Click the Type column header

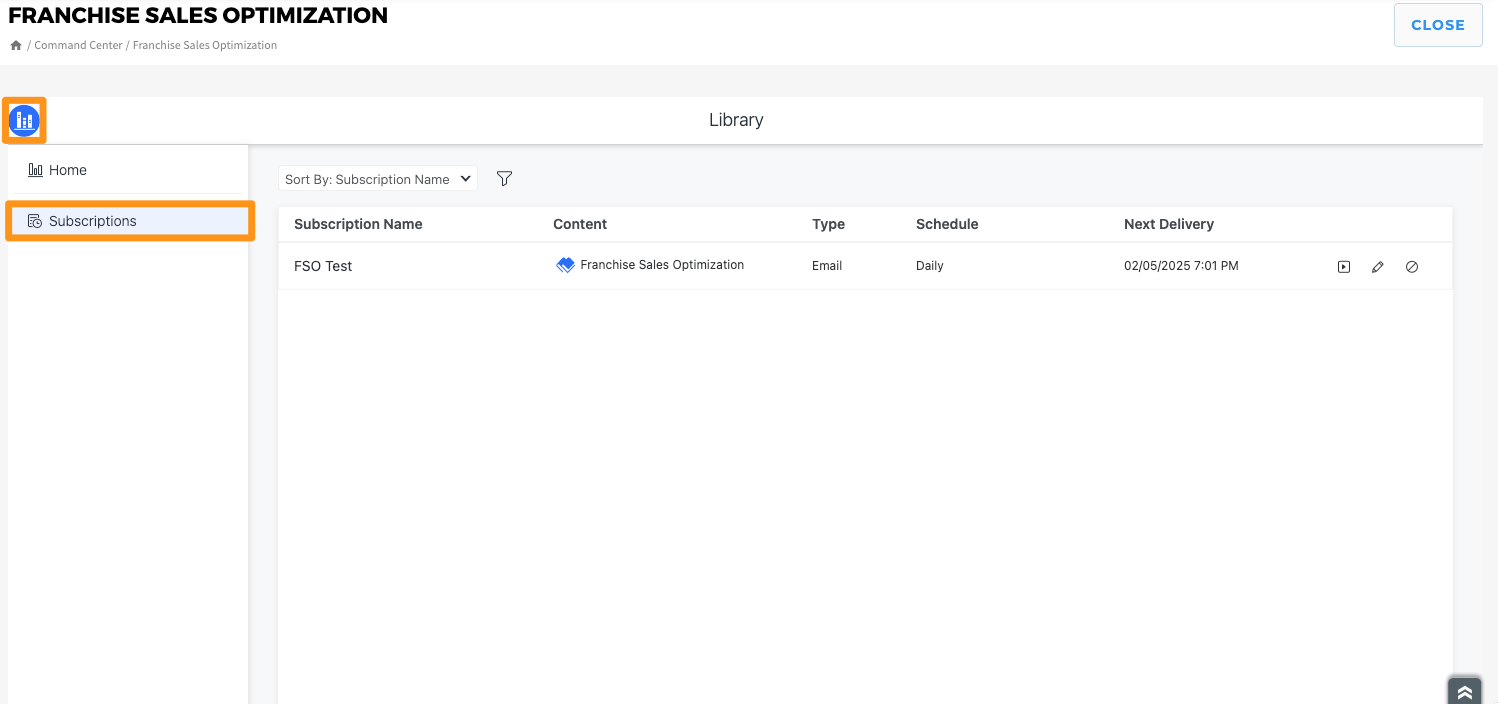[x=828, y=224]
